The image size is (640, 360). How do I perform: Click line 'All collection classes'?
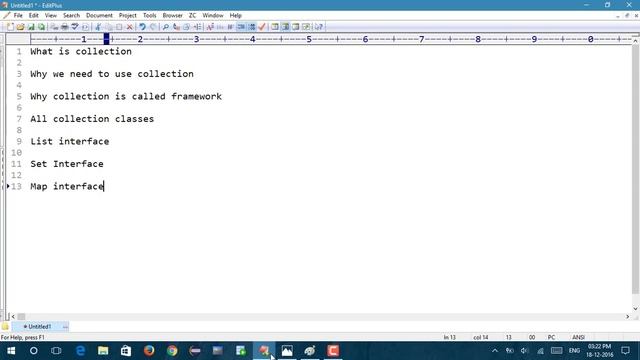pos(92,119)
